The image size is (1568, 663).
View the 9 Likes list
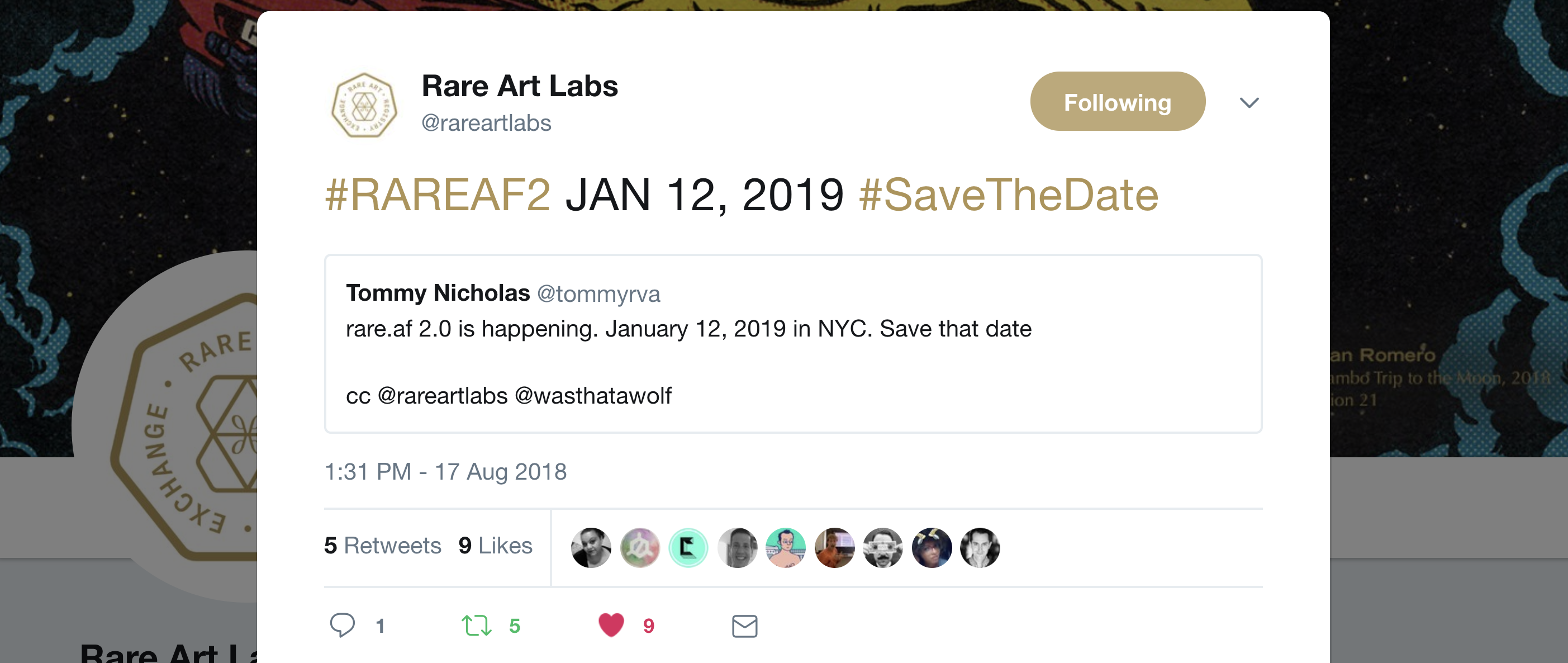click(496, 546)
